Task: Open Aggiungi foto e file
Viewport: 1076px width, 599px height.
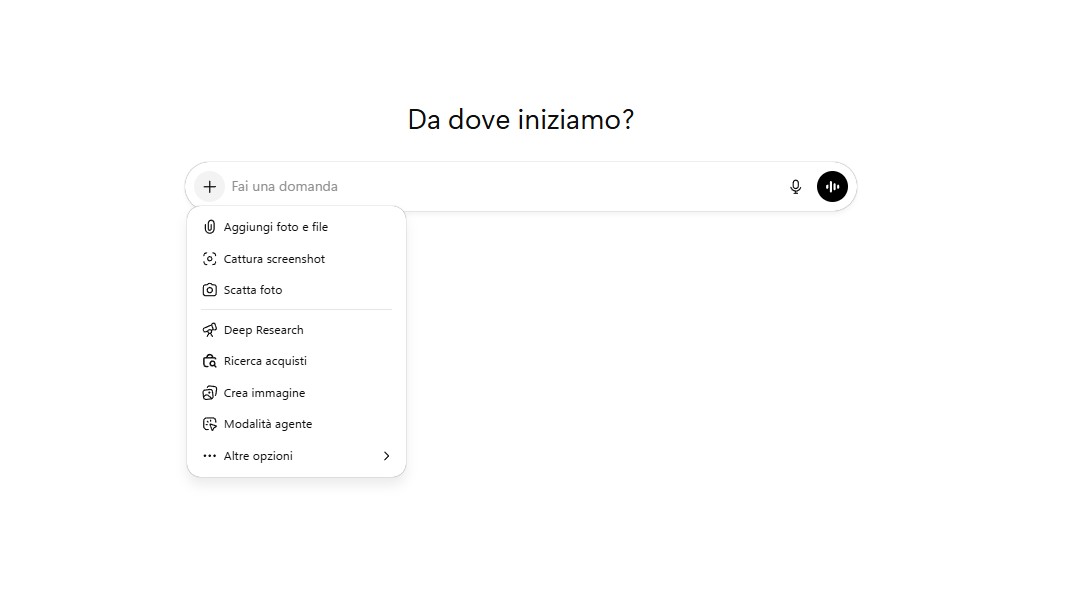Action: pyautogui.click(x=274, y=227)
